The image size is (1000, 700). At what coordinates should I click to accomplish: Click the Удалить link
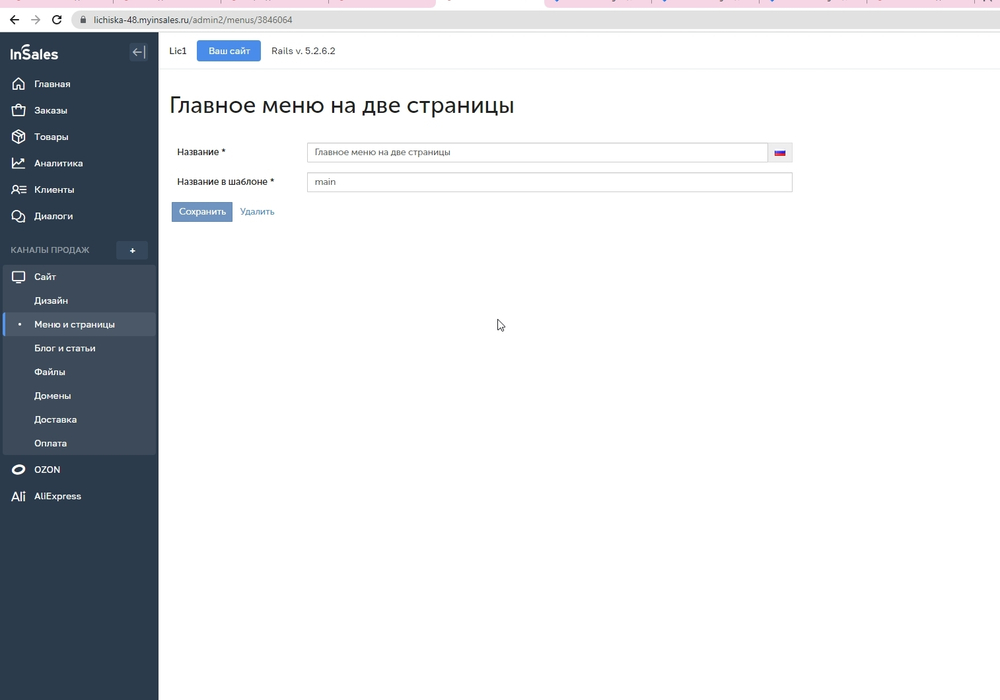click(257, 211)
